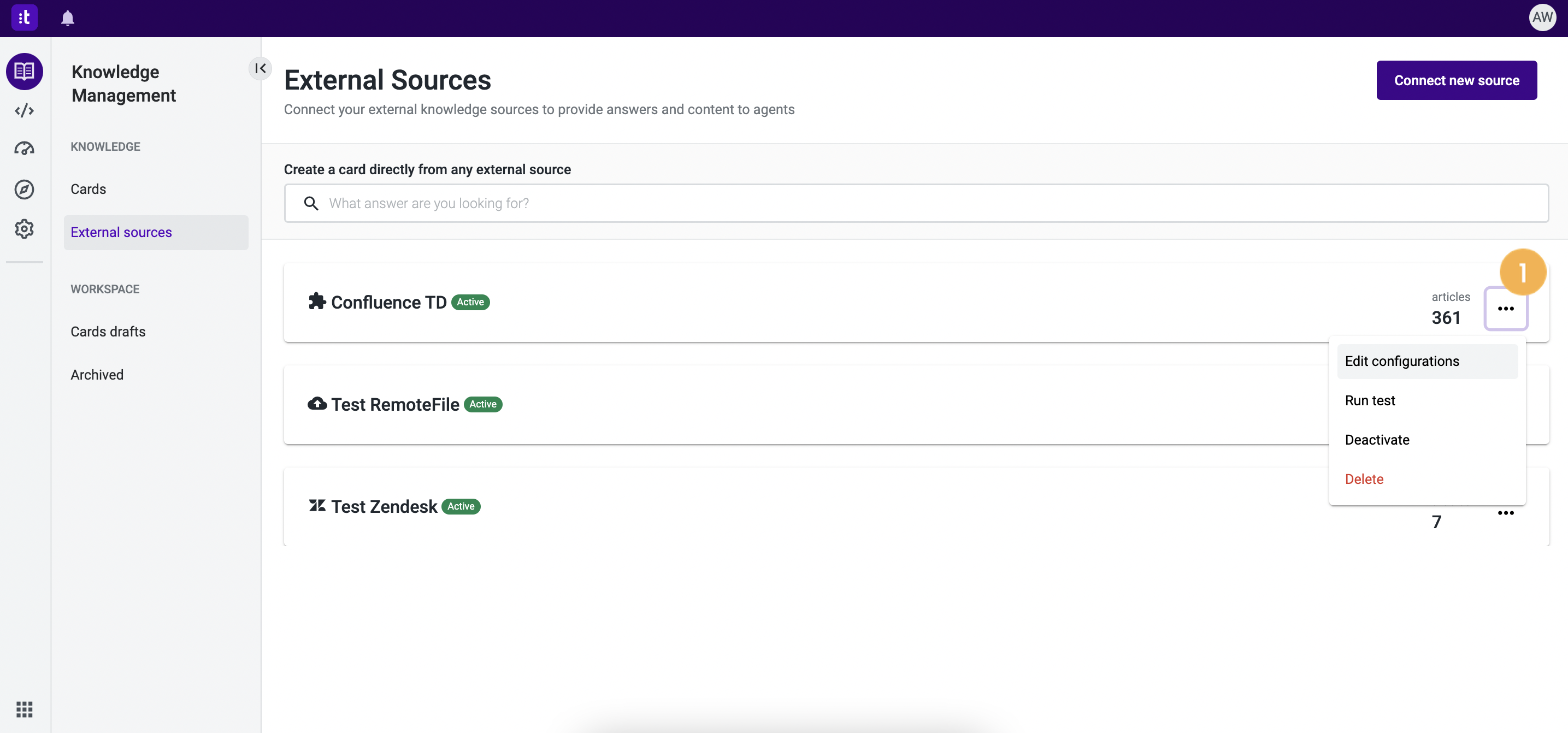Screen dimensions: 1568x733
Task: Open three-dot menu for Test Zendesk
Action: [1506, 513]
